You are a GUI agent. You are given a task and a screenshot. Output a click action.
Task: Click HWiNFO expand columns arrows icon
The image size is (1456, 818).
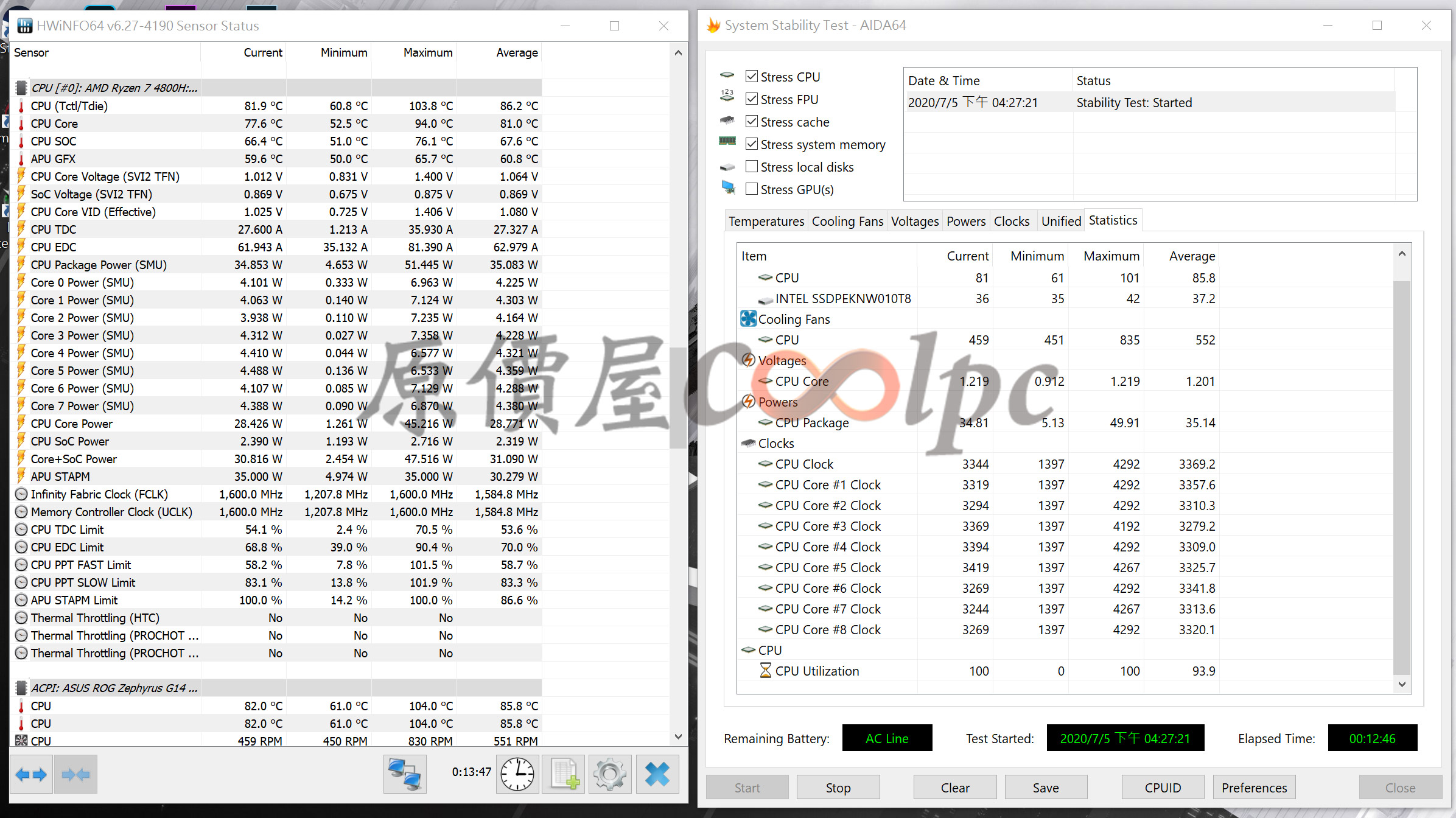tap(31, 774)
